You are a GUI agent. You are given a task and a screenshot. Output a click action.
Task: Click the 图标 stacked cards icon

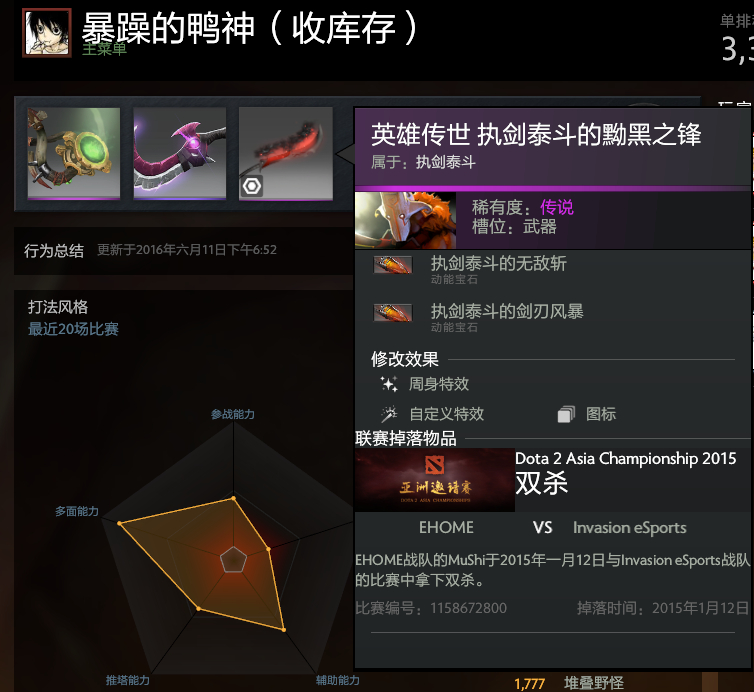pyautogui.click(x=566, y=414)
